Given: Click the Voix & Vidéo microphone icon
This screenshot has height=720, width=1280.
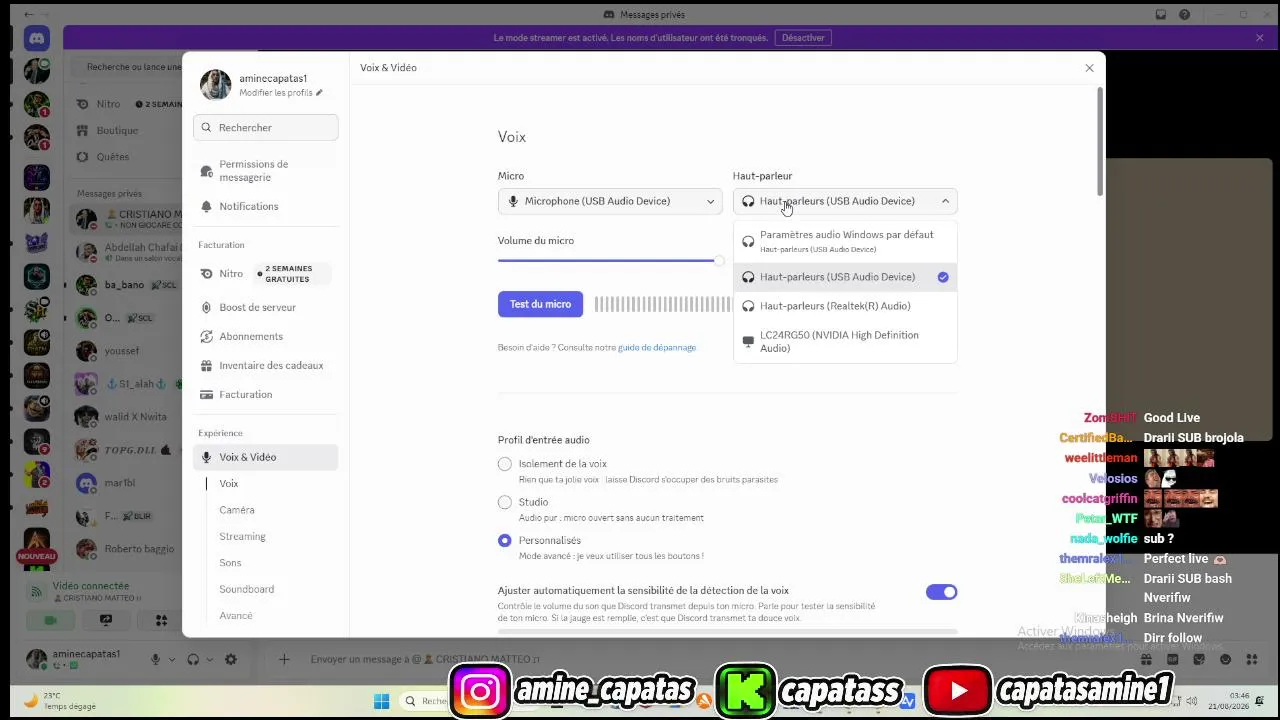Looking at the screenshot, I should [207, 457].
